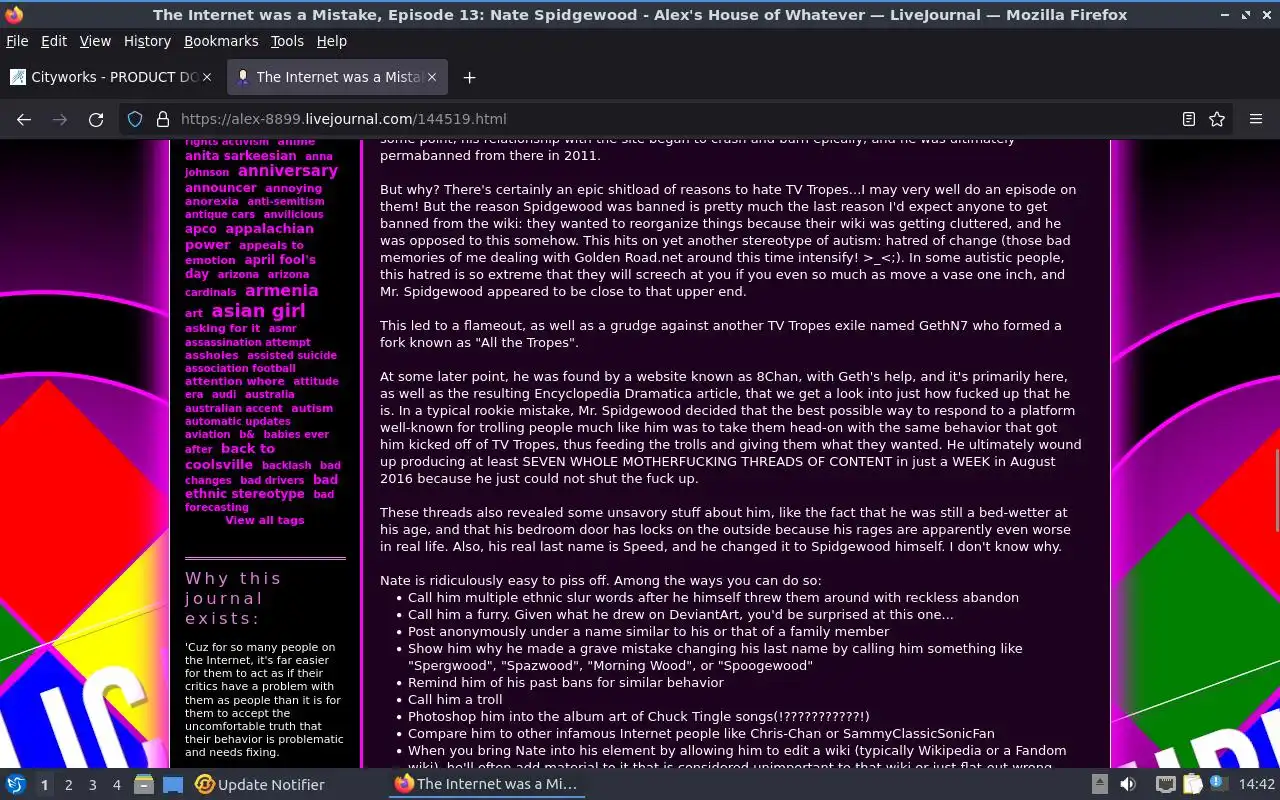
Task: Go back using the browser back arrow
Action: point(24,119)
